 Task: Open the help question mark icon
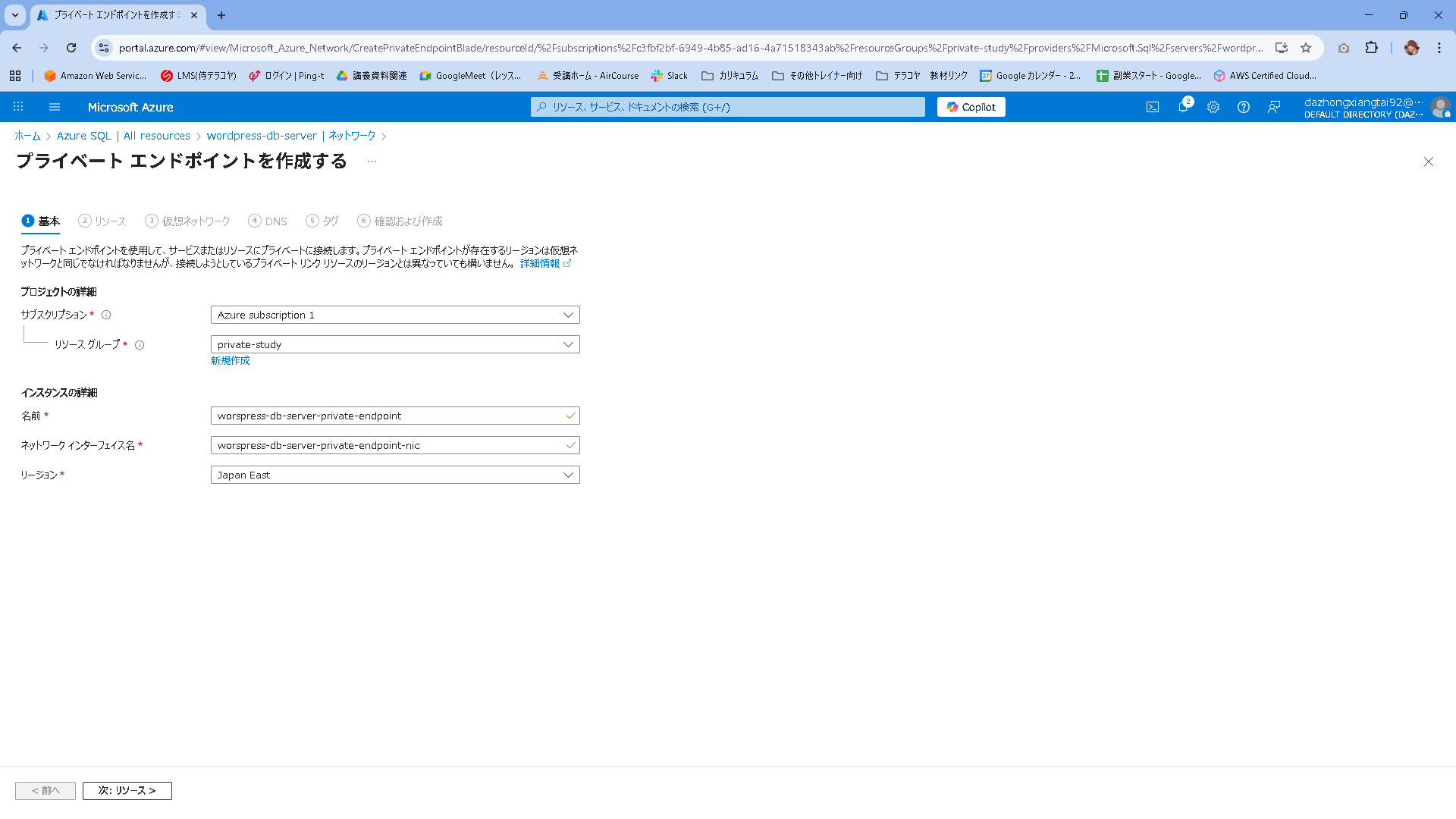(x=1244, y=107)
